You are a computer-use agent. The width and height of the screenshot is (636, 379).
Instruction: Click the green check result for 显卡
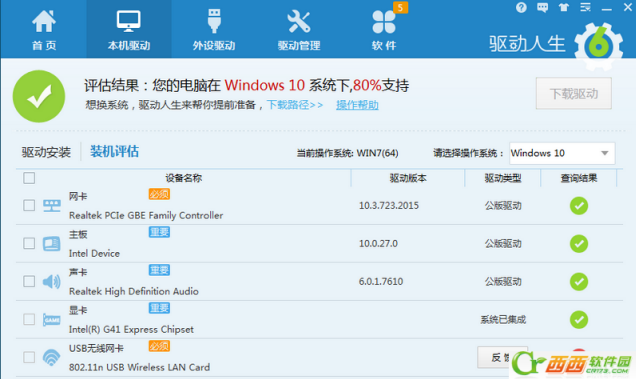(x=579, y=320)
